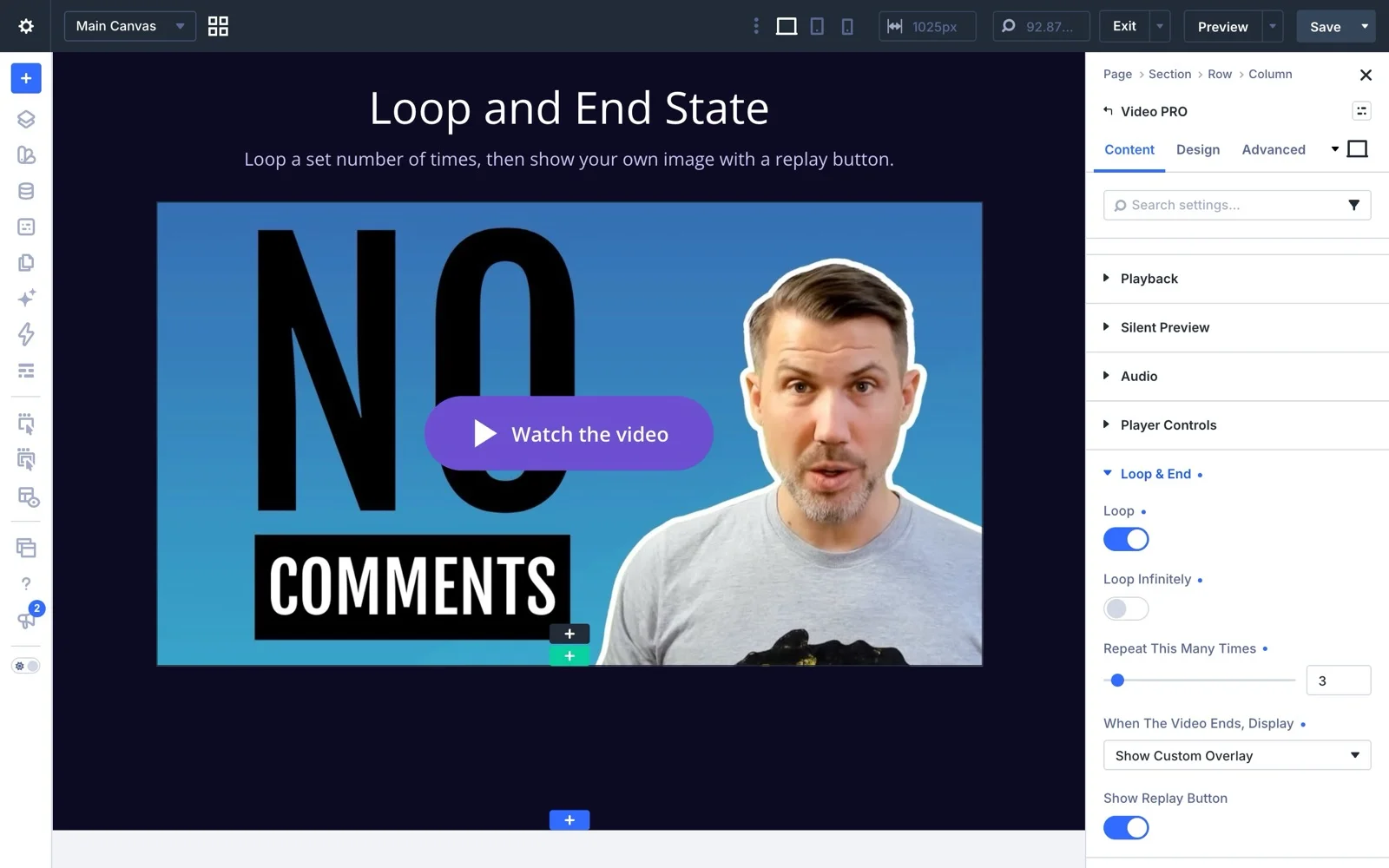
Task: Open the grid view icon next to Main Canvas
Action: tap(218, 26)
